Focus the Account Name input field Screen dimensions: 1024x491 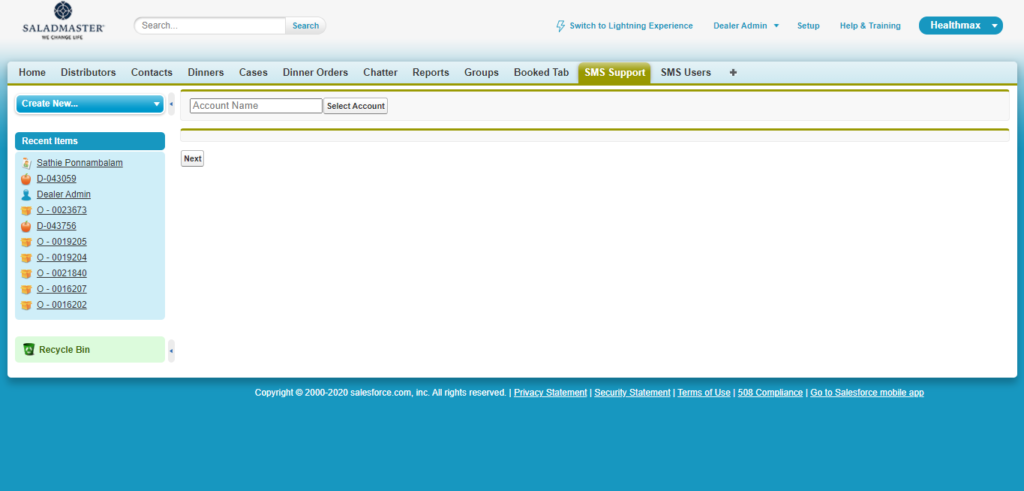coord(256,106)
